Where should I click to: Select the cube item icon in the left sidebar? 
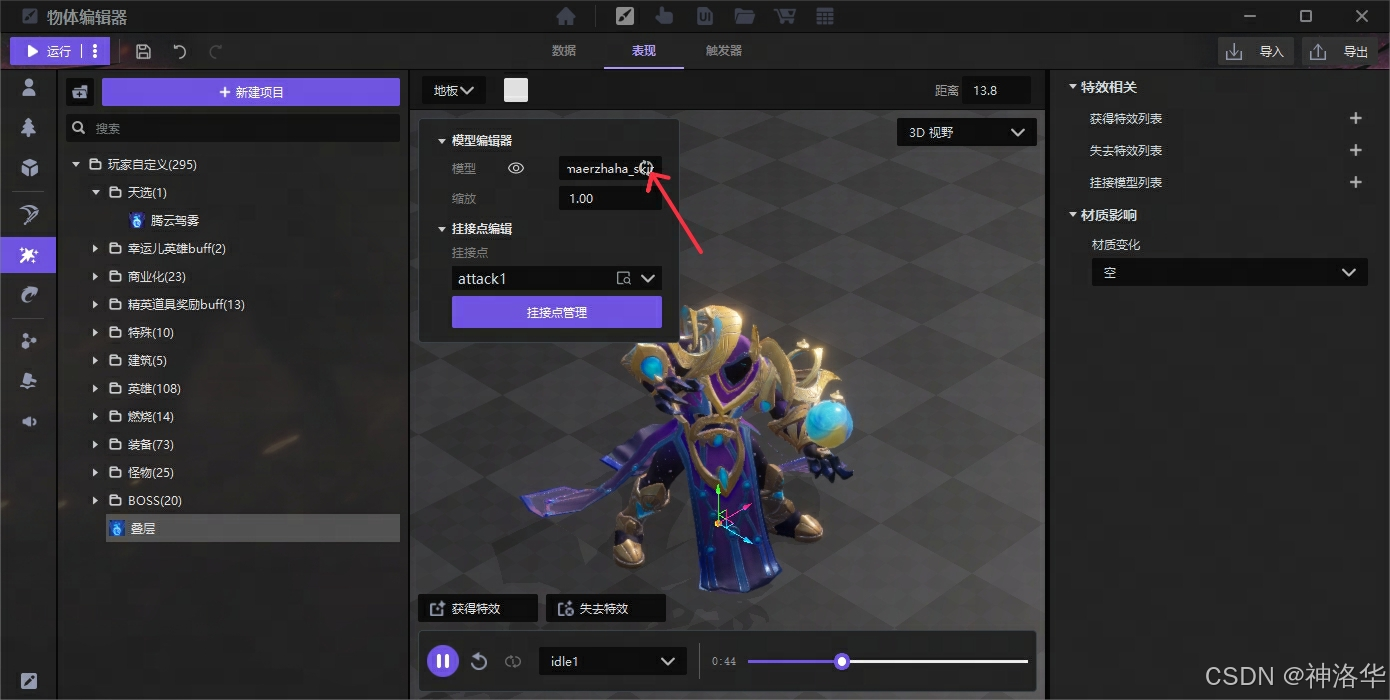[29, 167]
